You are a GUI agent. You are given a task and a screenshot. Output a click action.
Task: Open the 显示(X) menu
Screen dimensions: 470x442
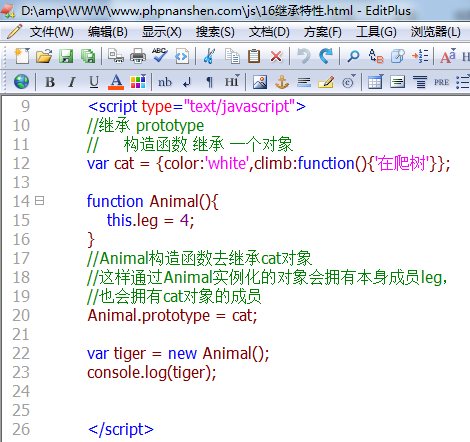[162, 32]
